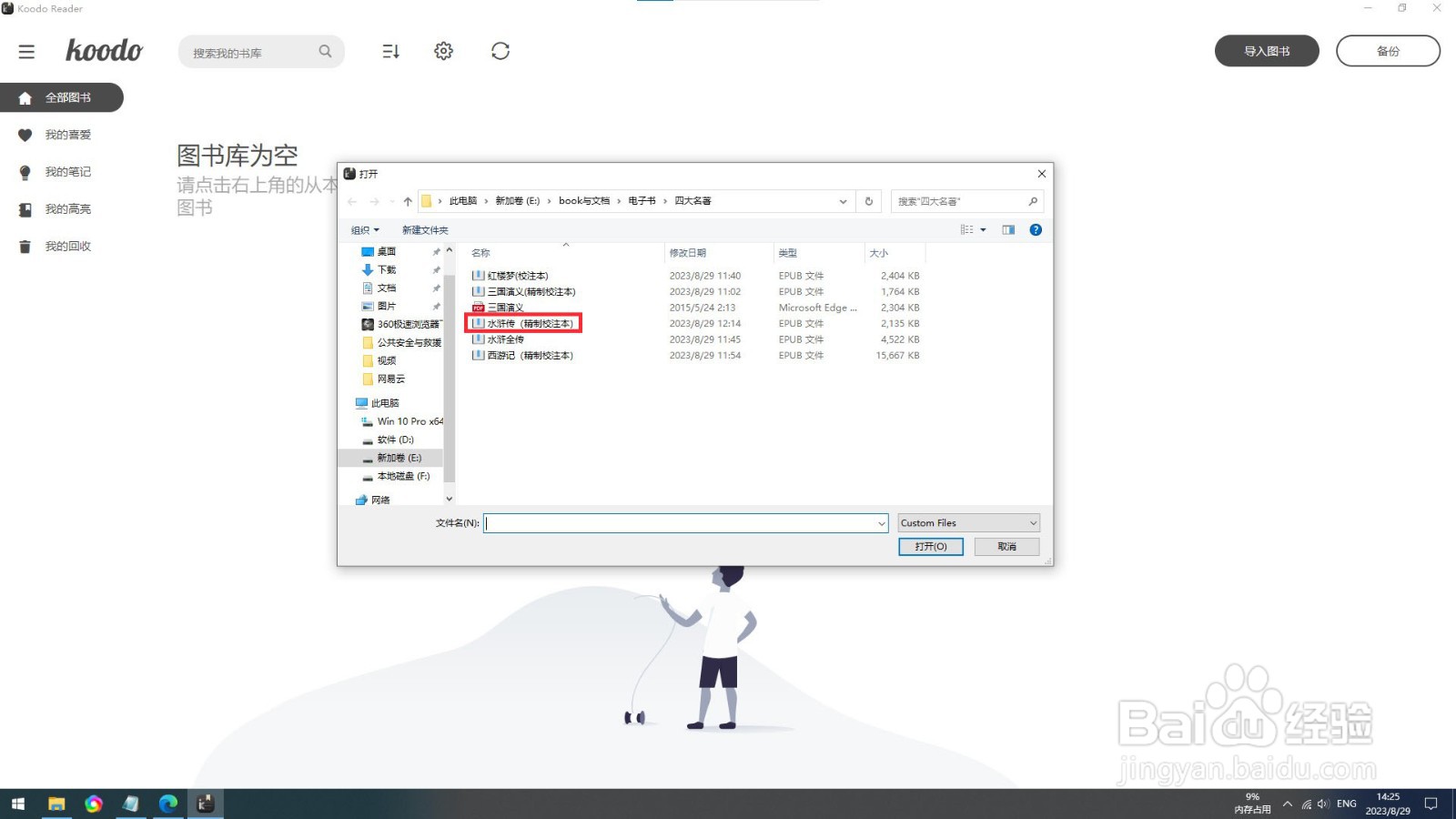Click the 备份 button

pos(1388,51)
